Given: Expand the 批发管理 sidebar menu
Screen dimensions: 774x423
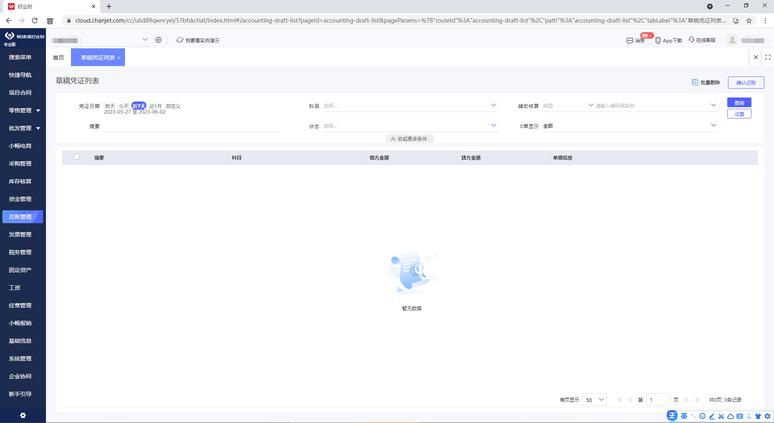Looking at the screenshot, I should [x=23, y=128].
